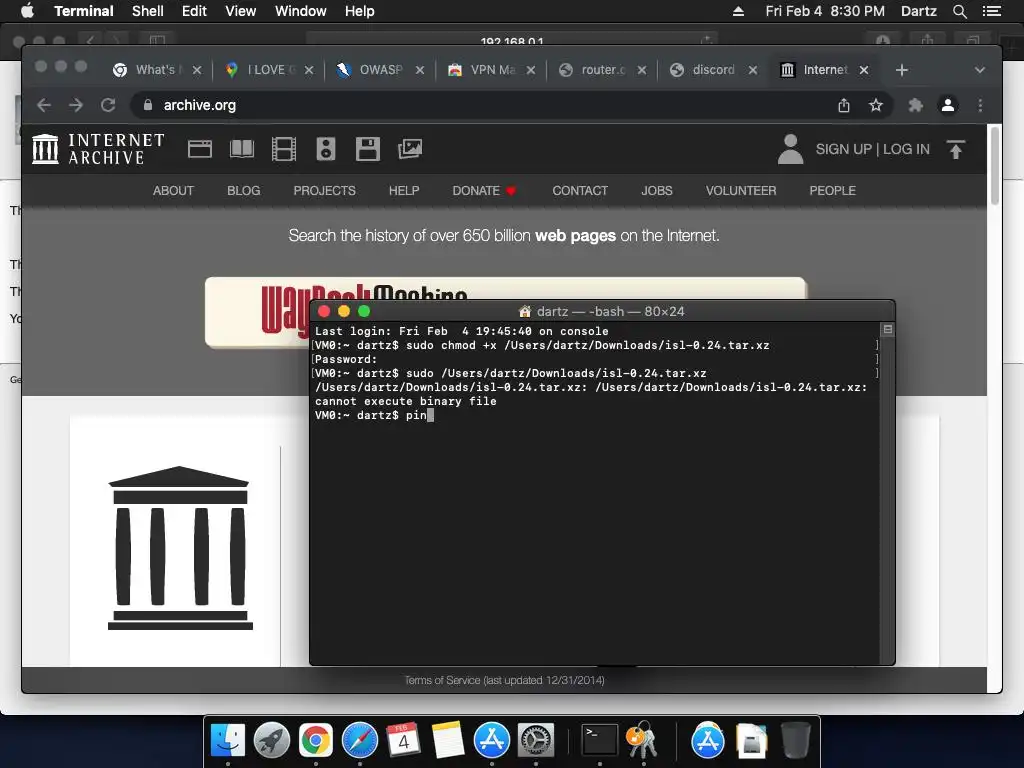Click the JOBS link
This screenshot has height=768, width=1024.
coord(656,191)
